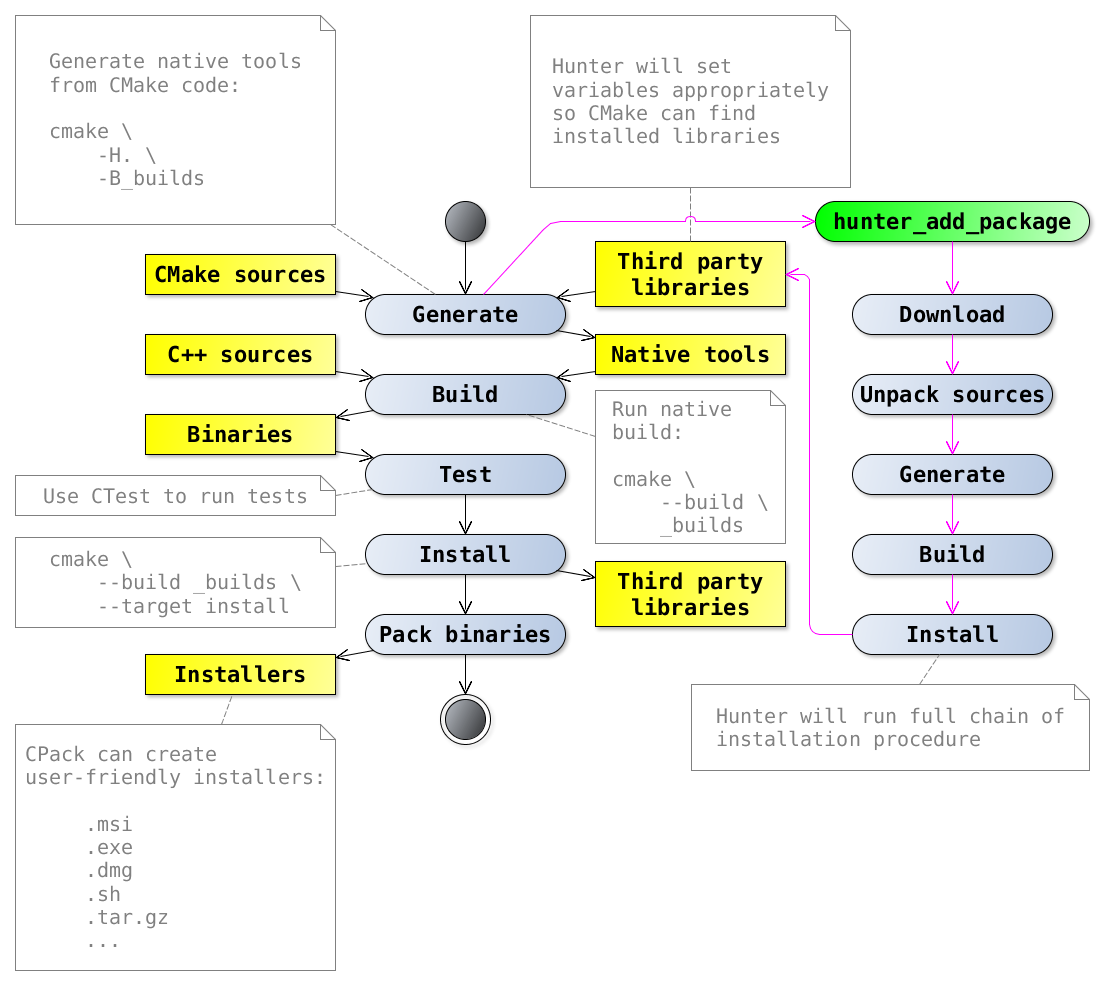1105x986 pixels.
Task: Click the Install node in Hunter's chain
Action: click(952, 634)
